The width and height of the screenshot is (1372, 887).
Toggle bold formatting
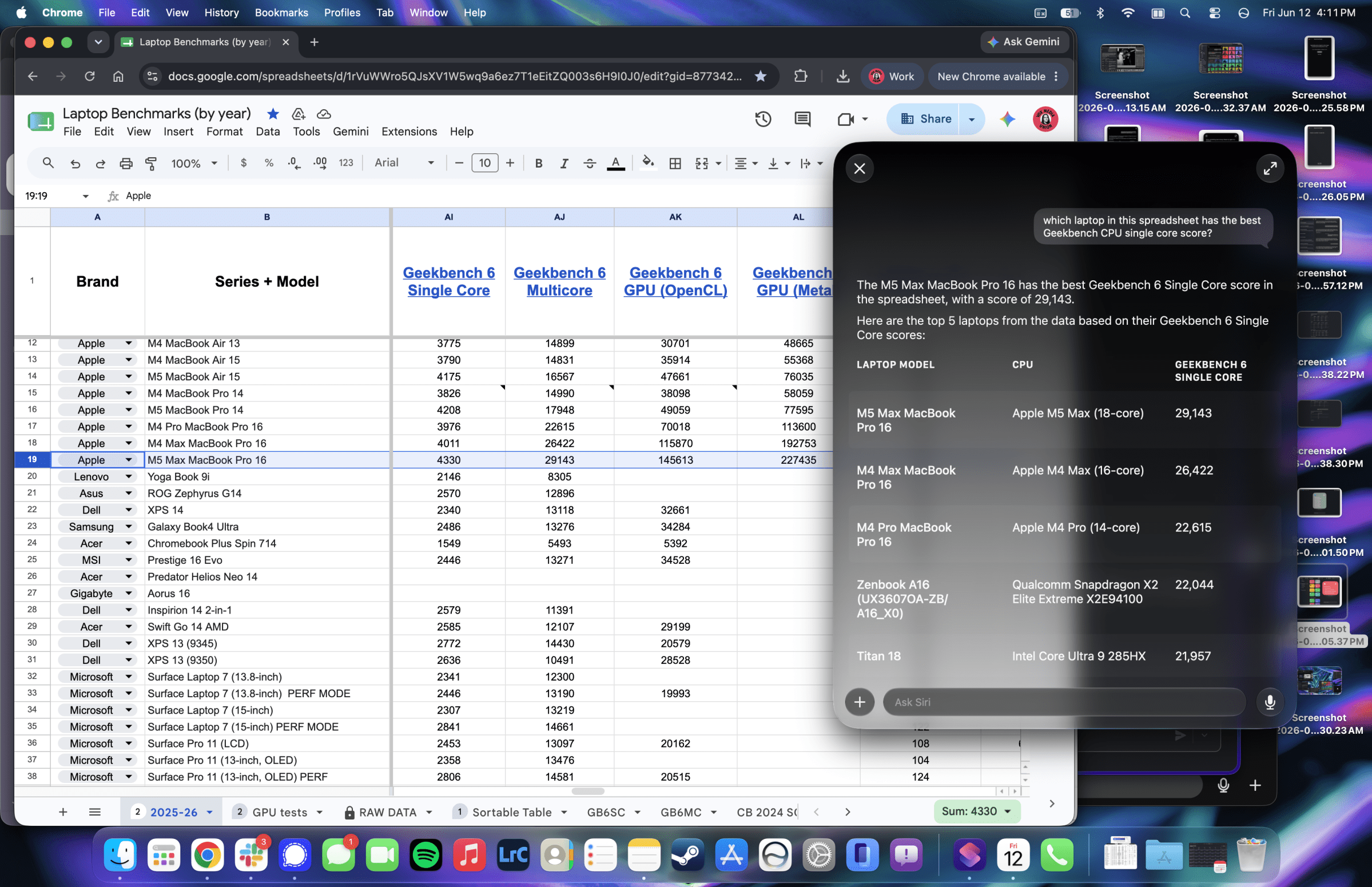click(539, 164)
